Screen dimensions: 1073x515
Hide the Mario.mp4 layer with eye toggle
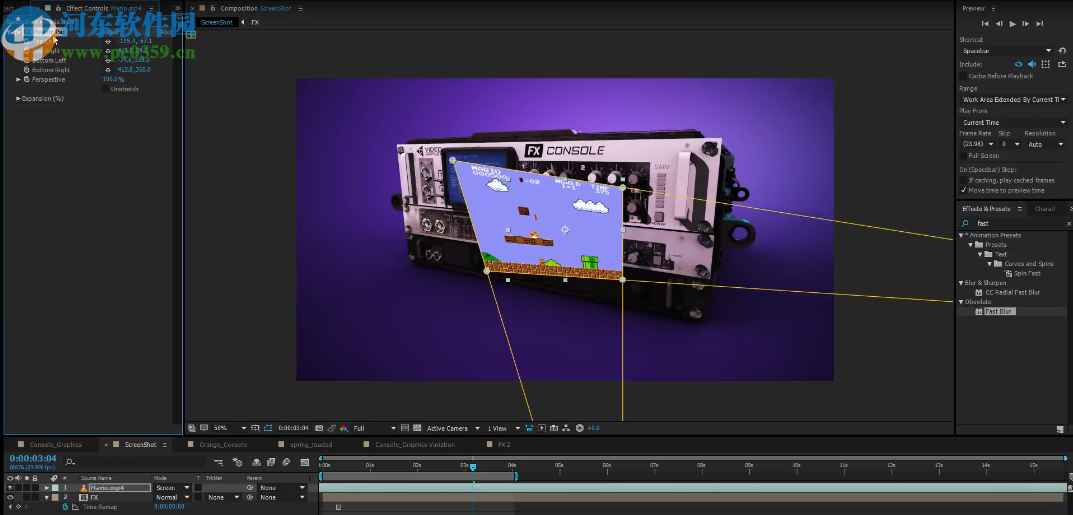tap(10, 488)
